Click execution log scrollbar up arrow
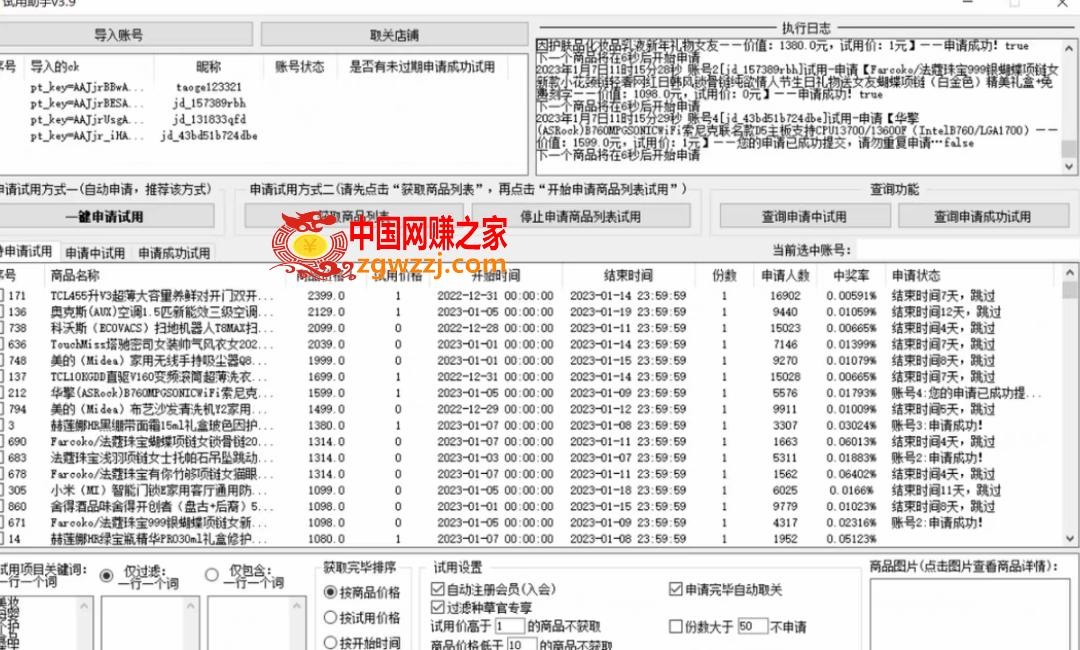This screenshot has width=1080, height=650. (1069, 48)
